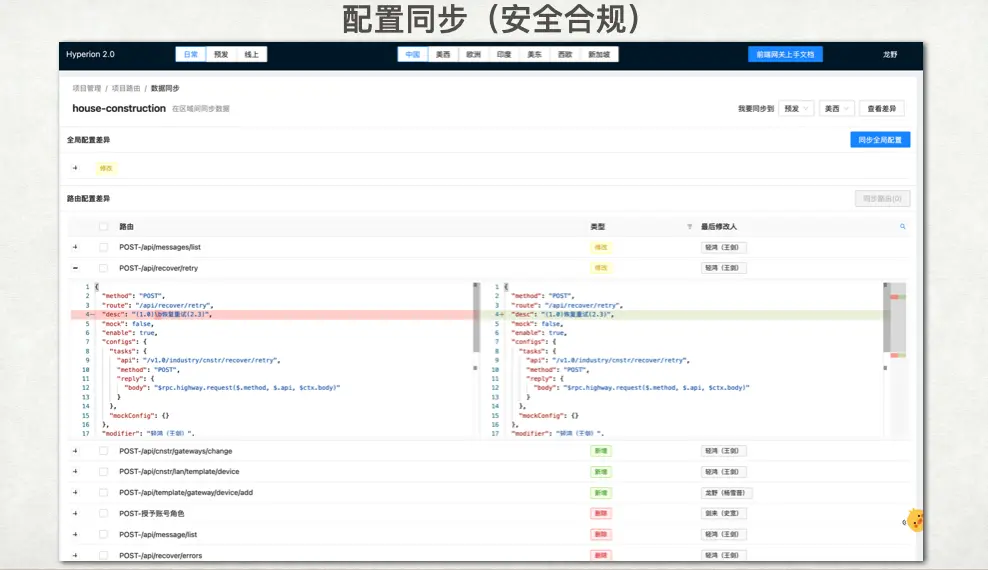Select the 西欧 region tab
This screenshot has width=988, height=570.
coord(565,55)
